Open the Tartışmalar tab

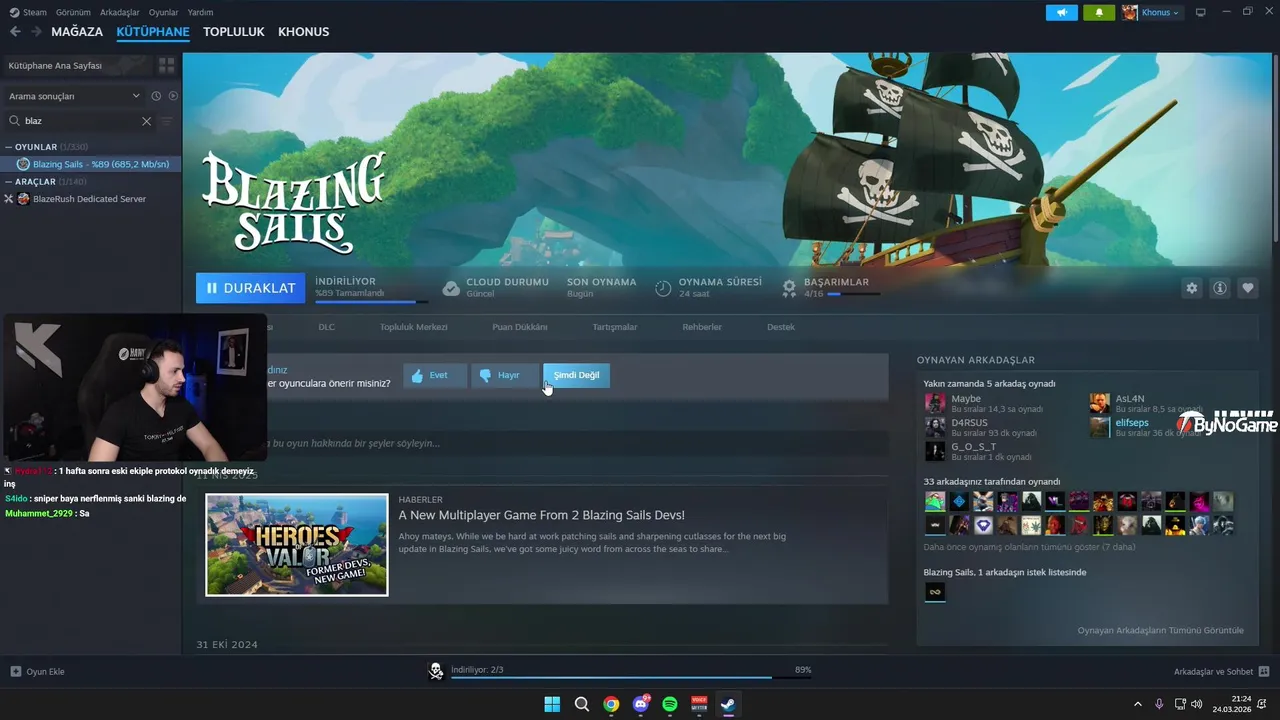(614, 327)
